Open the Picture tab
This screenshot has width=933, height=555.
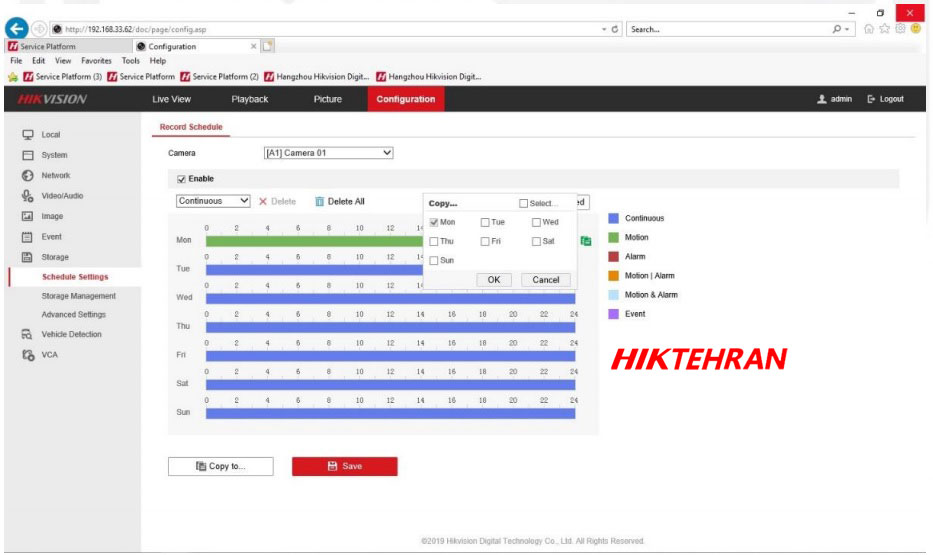pos(328,99)
